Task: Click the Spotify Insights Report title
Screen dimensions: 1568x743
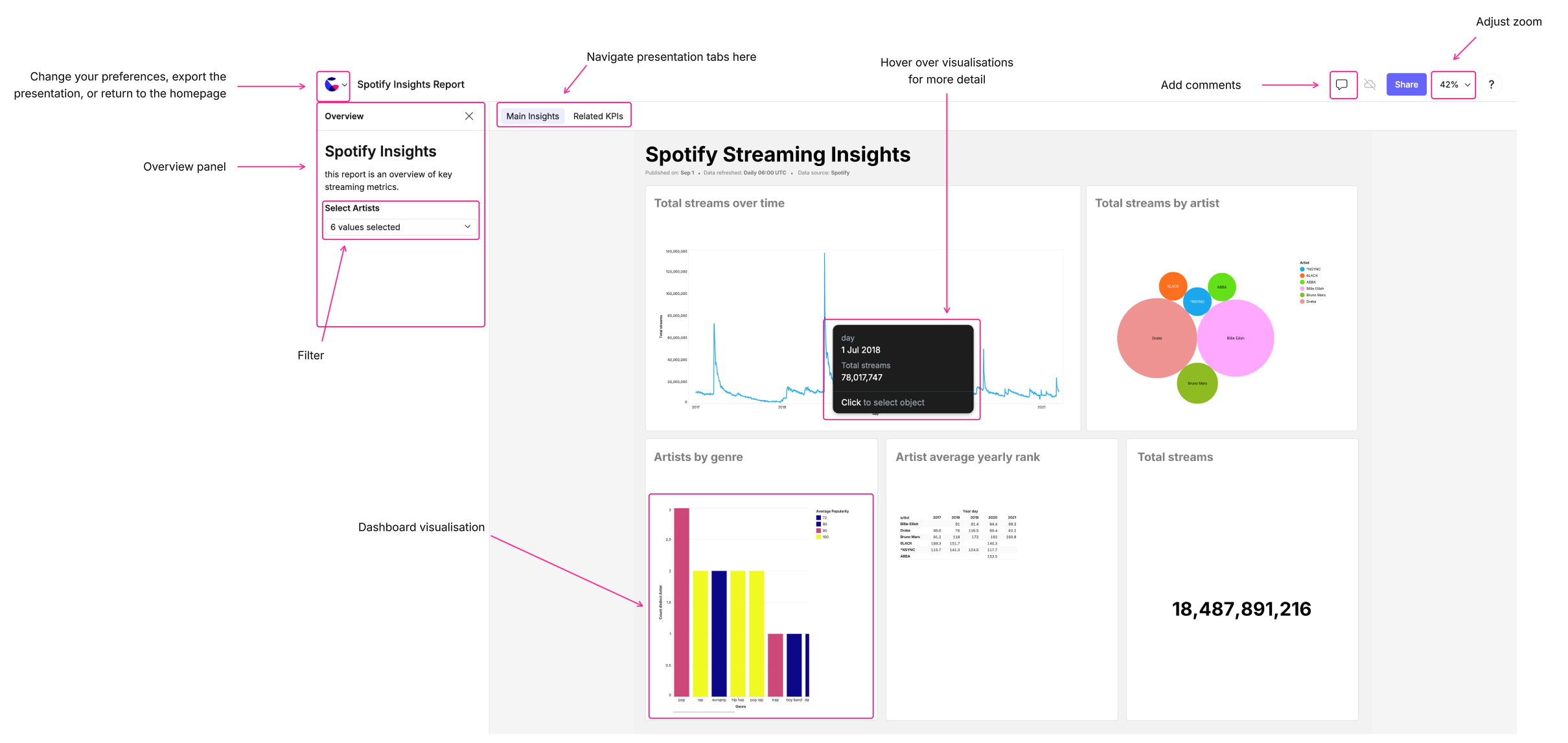Action: pos(410,85)
